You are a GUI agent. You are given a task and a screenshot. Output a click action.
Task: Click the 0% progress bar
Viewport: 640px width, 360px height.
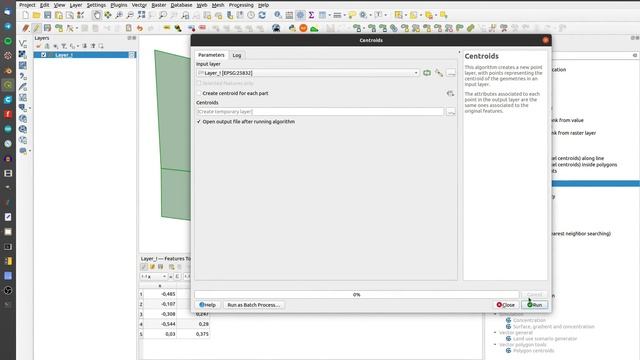[x=356, y=294]
